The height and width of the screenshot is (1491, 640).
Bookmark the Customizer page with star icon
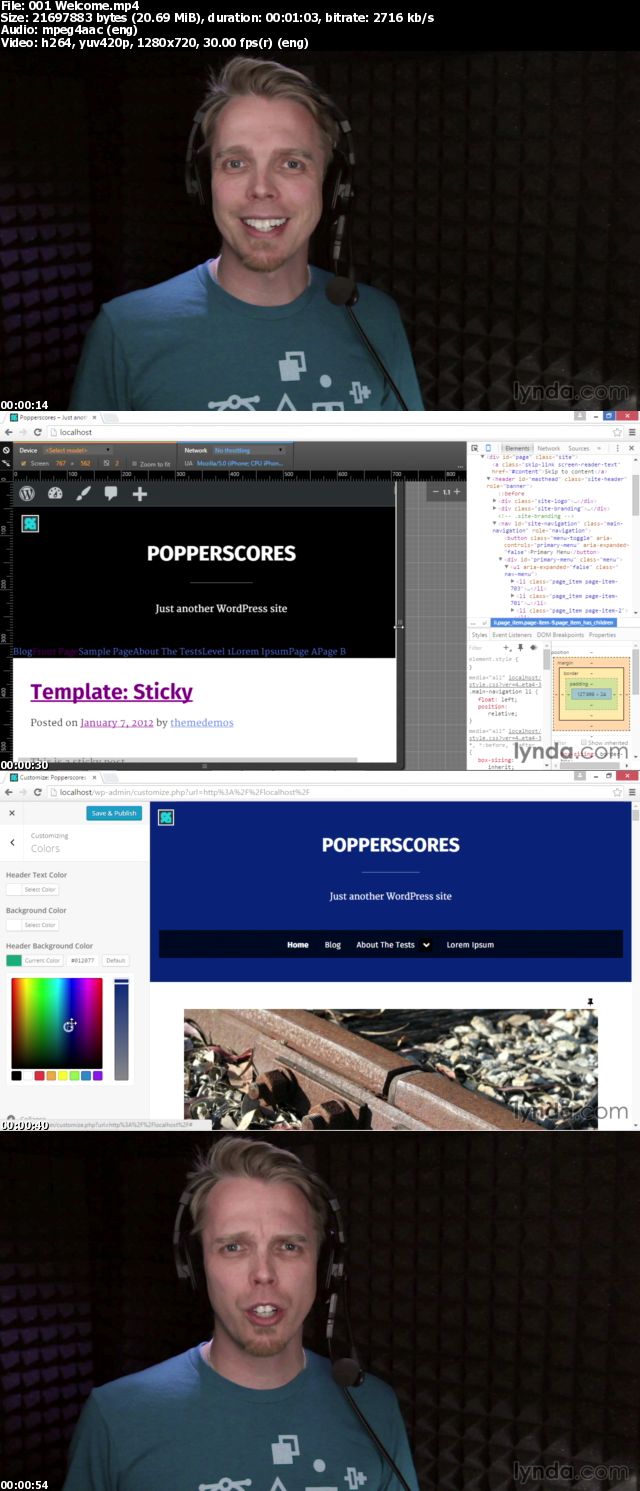coord(617,792)
